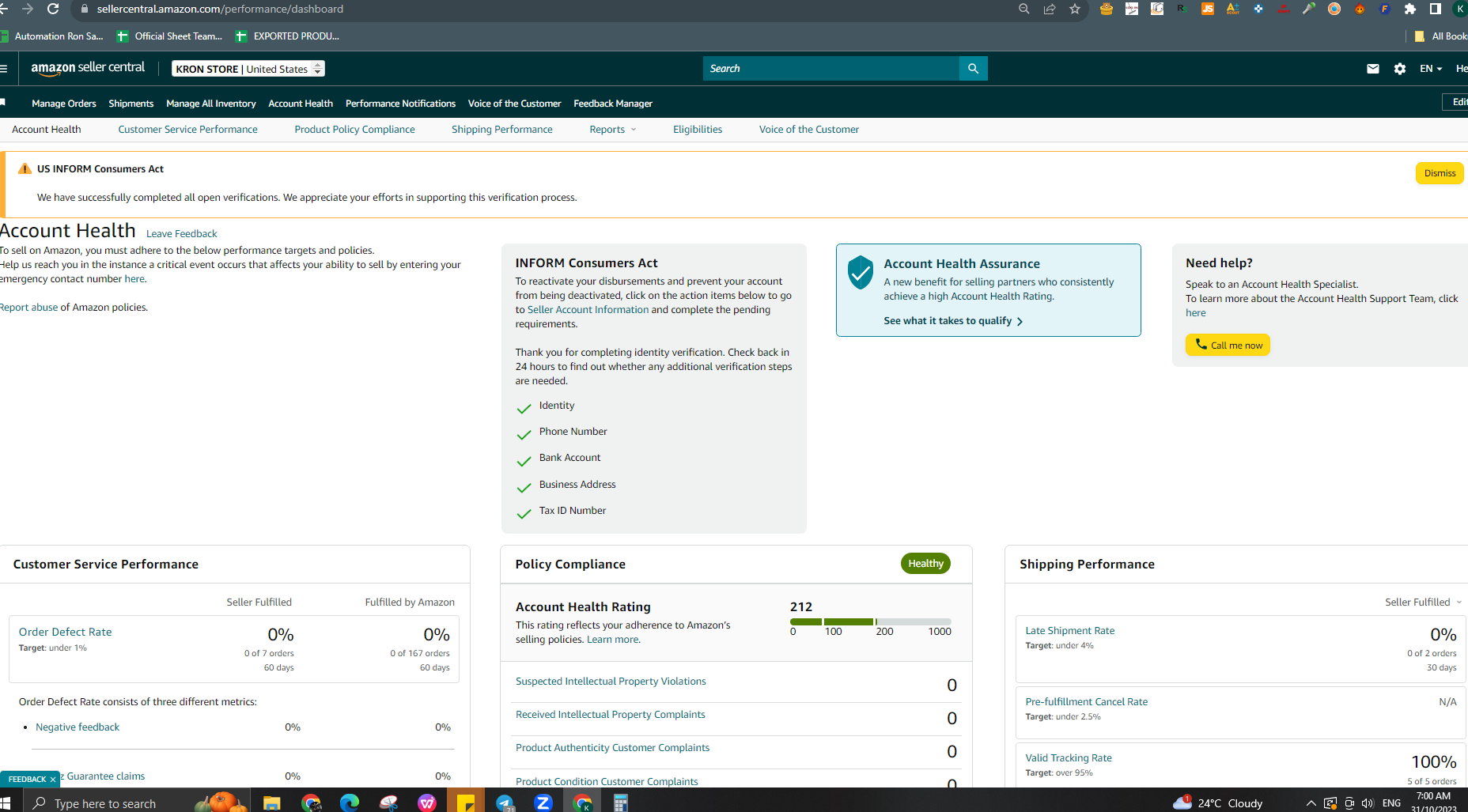Open Calculator from the taskbar
The image size is (1468, 812).
(x=621, y=803)
